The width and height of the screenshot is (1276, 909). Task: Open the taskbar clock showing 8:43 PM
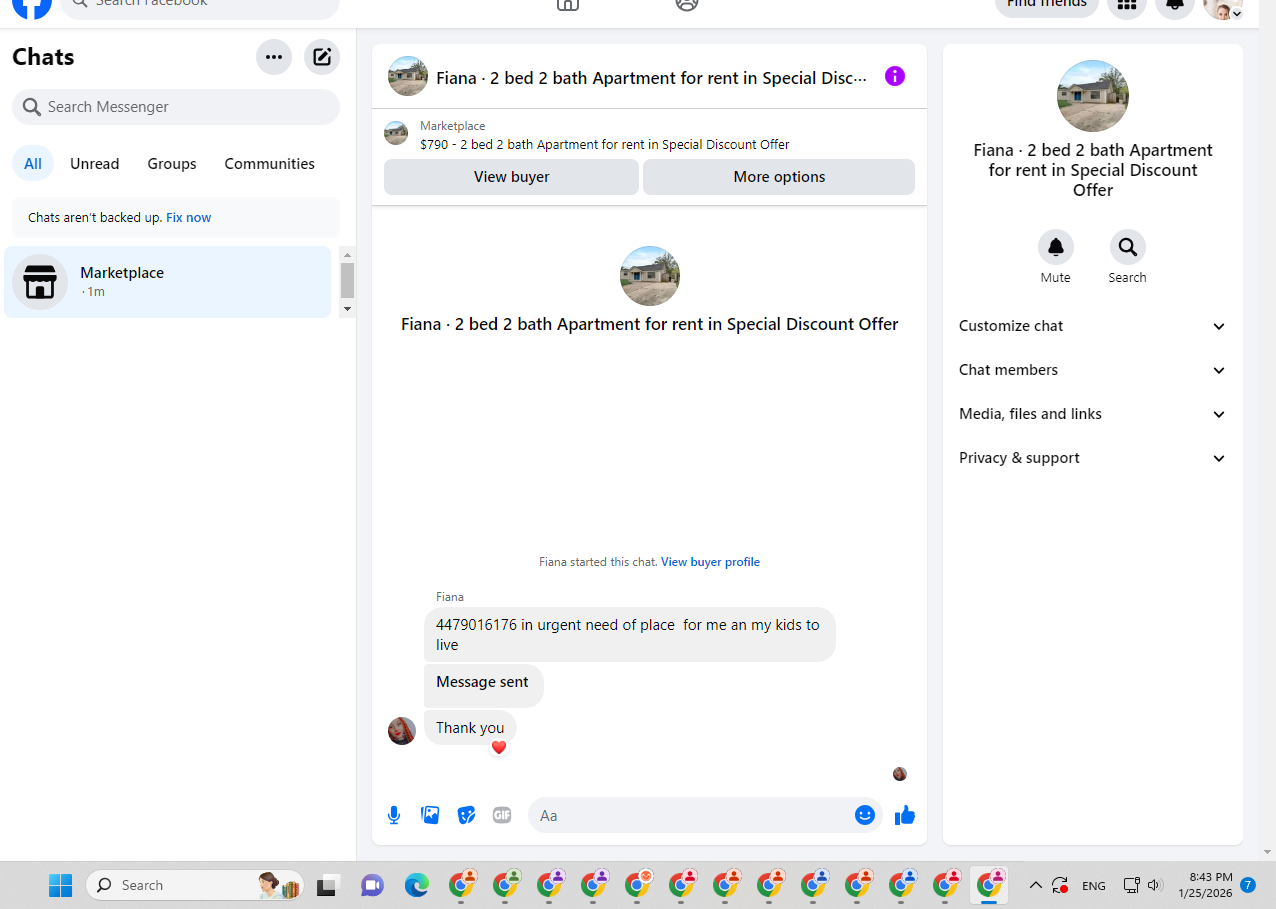coord(1203,885)
